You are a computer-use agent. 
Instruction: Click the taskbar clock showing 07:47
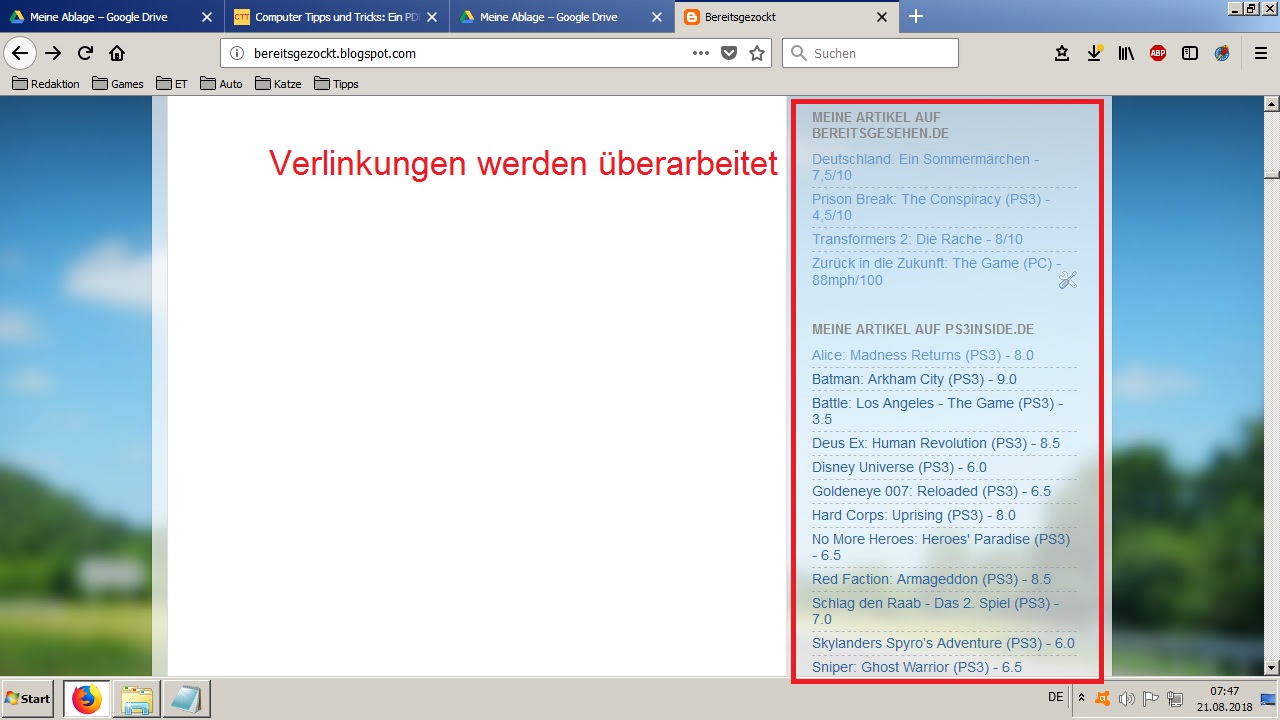[1224, 698]
